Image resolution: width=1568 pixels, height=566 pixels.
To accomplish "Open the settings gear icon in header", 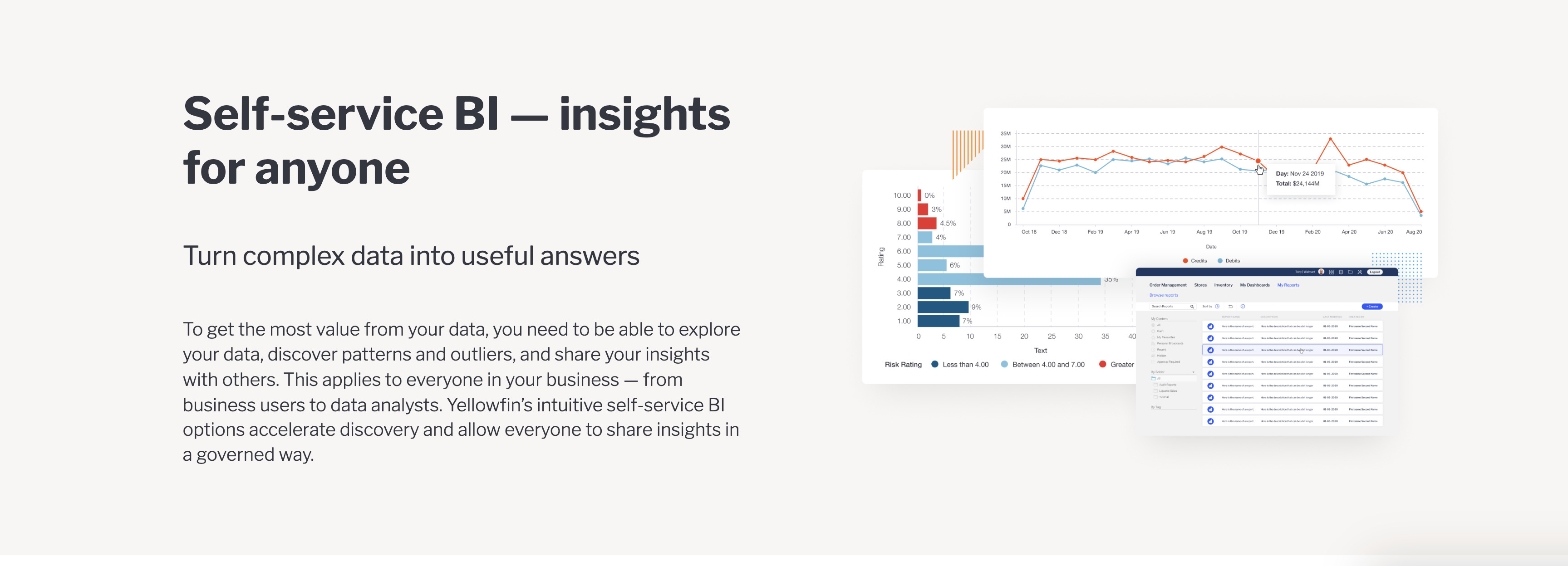I will click(1341, 272).
